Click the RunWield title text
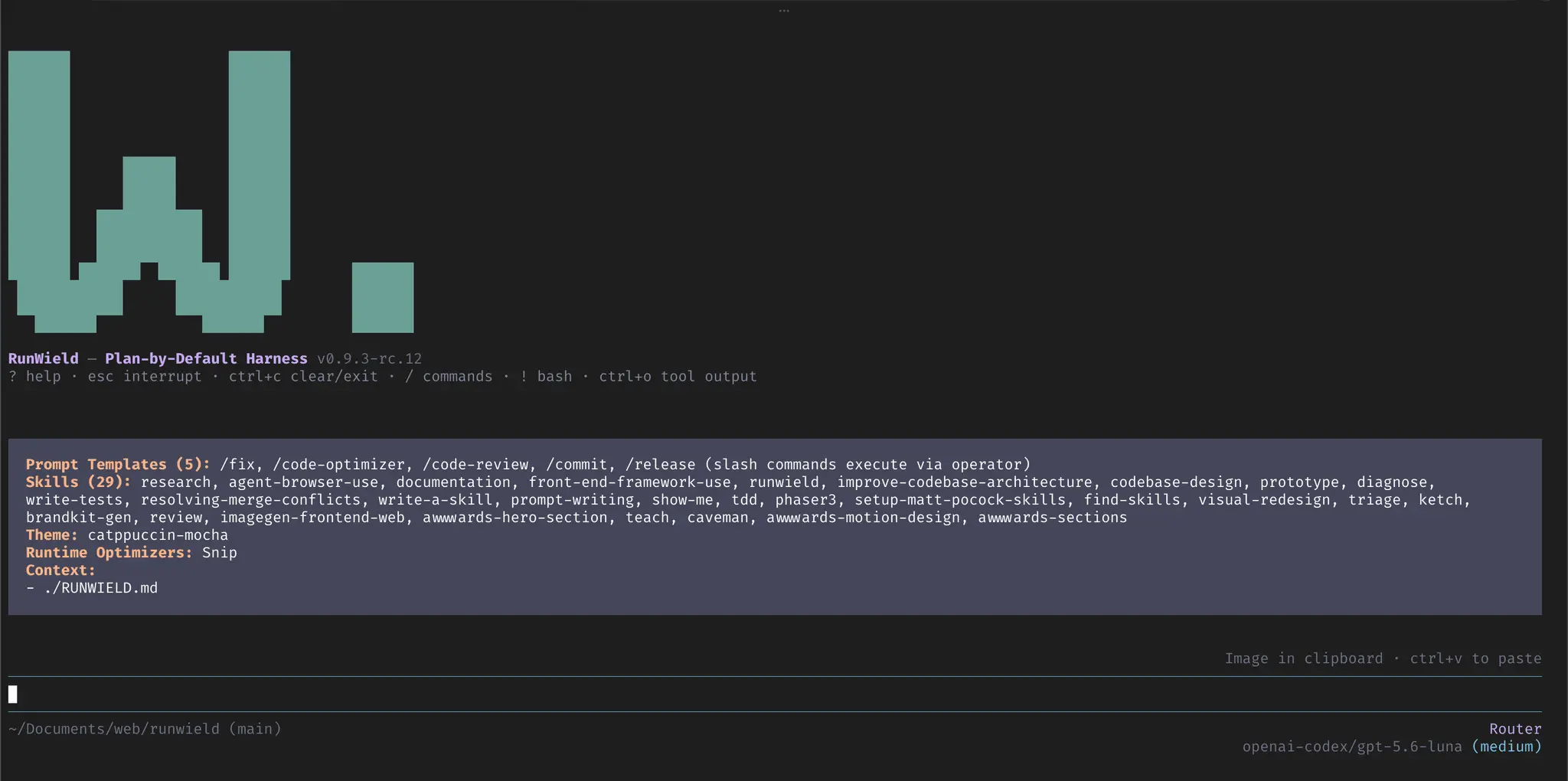Screen dimensions: 1568x781 tap(44, 358)
